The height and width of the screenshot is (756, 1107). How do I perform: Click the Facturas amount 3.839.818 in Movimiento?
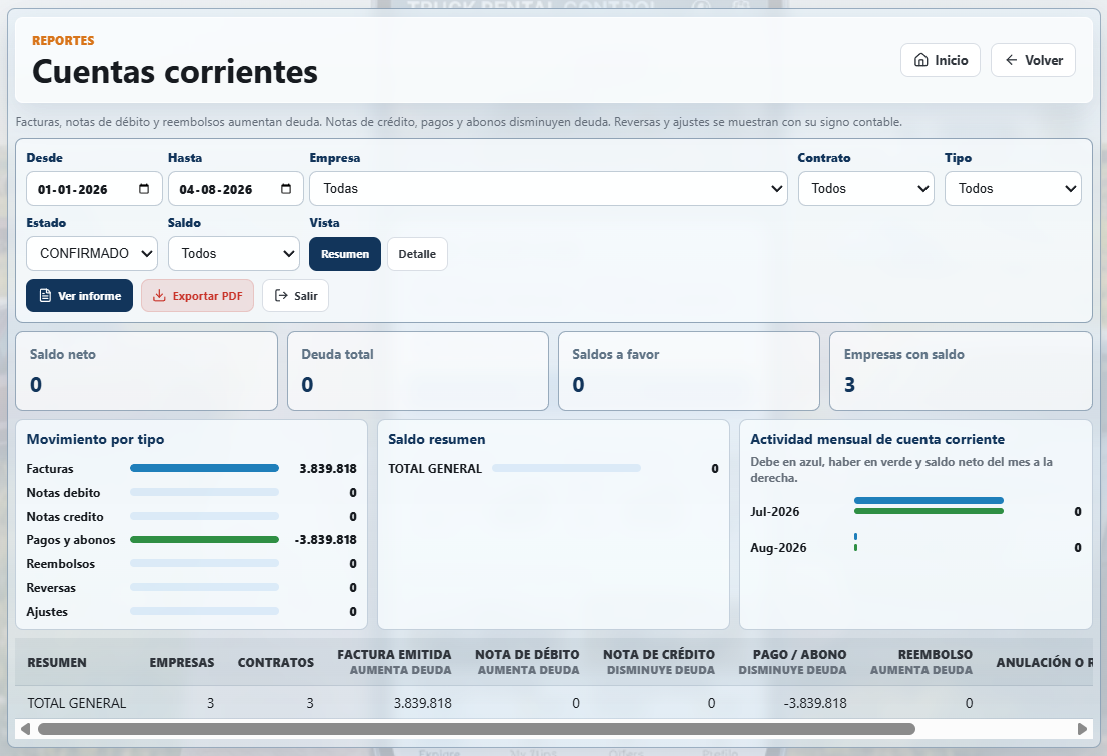328,469
